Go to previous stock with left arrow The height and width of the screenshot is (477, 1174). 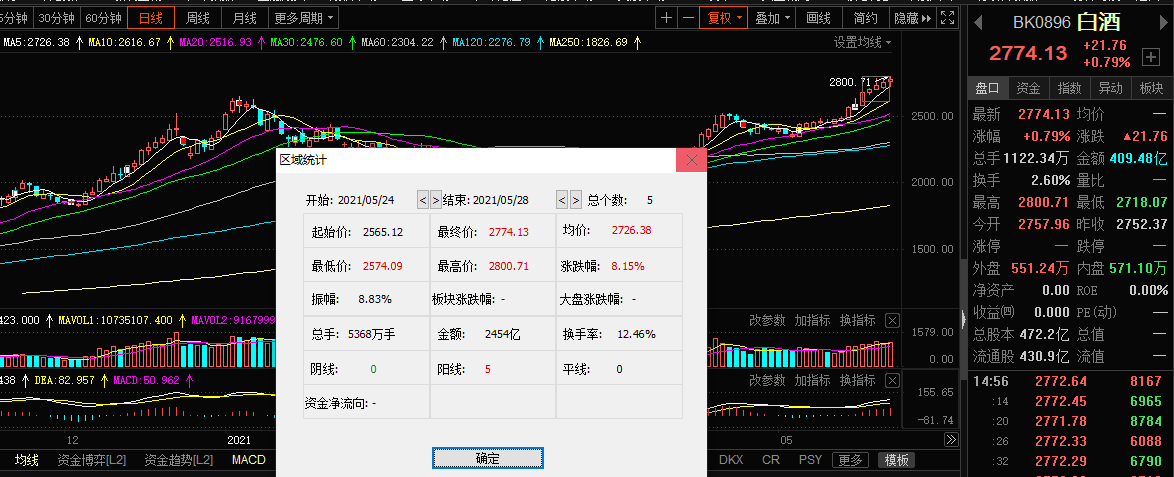[978, 22]
